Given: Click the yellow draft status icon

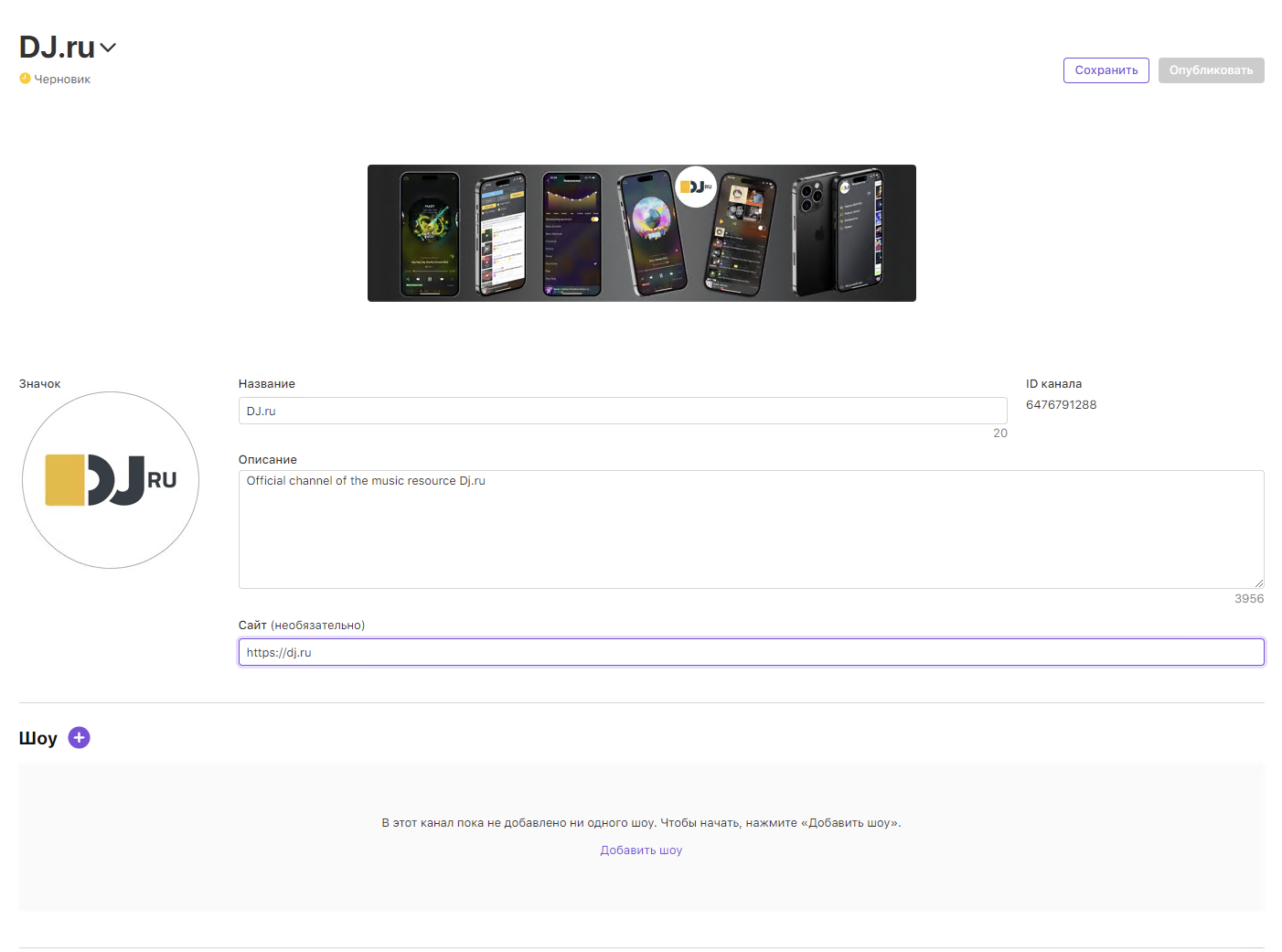Looking at the screenshot, I should pyautogui.click(x=25, y=79).
